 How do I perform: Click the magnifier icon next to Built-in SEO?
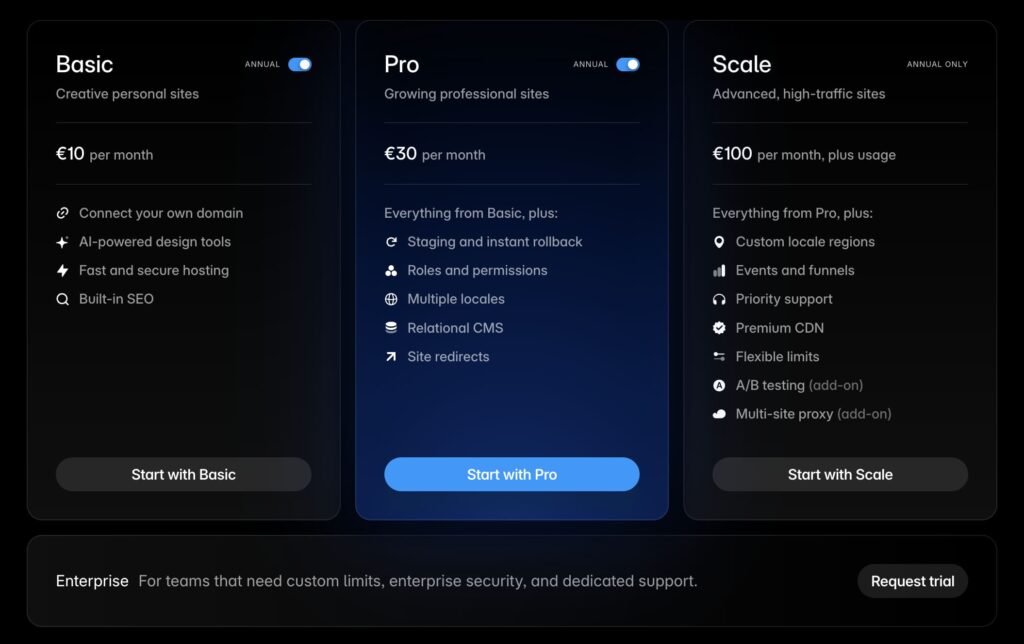(63, 299)
